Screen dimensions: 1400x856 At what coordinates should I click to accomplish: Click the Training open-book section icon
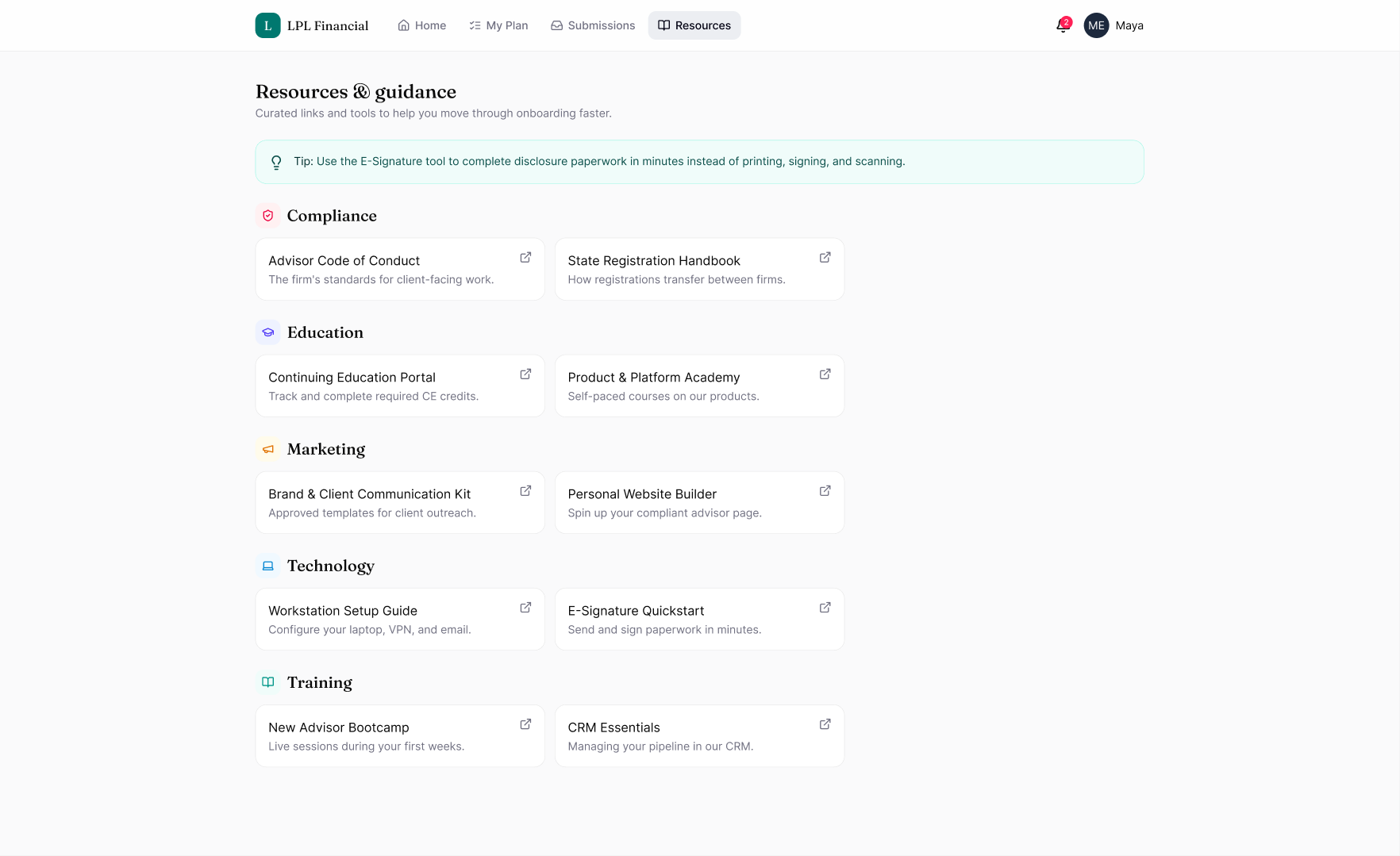coord(267,682)
